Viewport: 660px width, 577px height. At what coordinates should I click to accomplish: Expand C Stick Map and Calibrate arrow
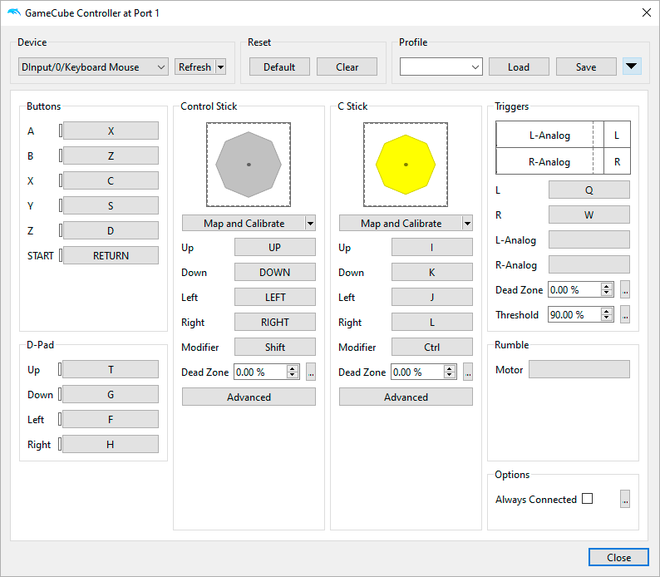pyautogui.click(x=467, y=223)
